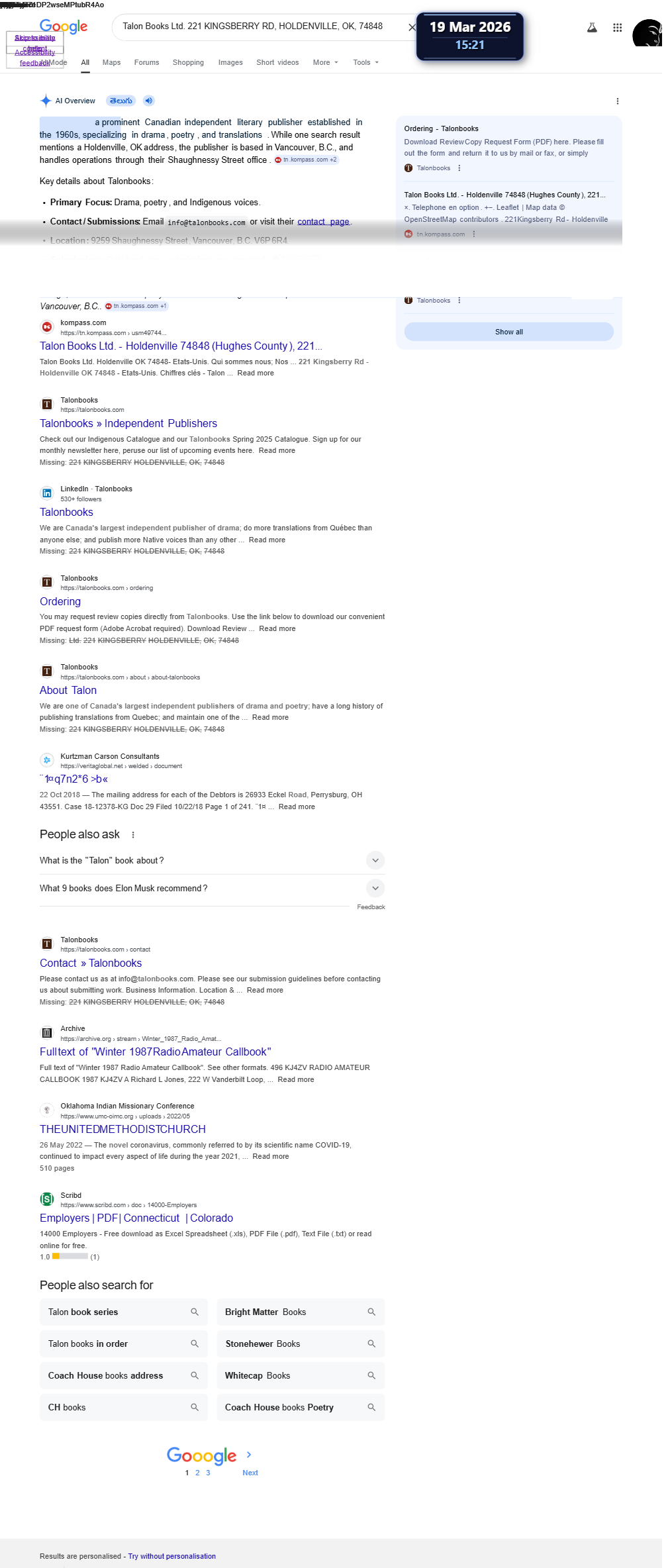Open Search Labs flask icon

tap(592, 28)
